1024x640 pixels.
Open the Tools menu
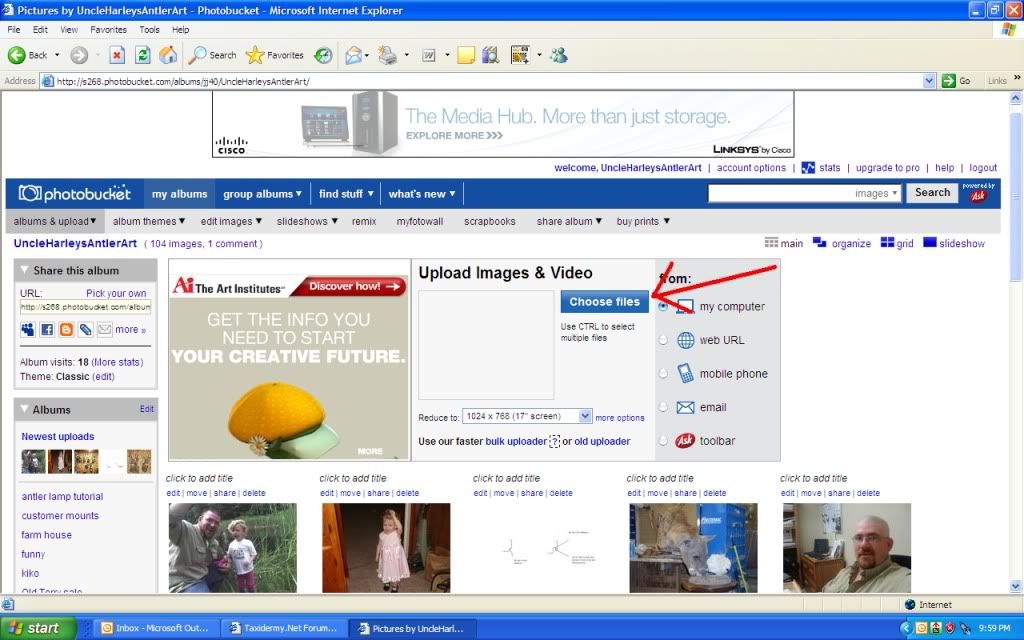(149, 29)
